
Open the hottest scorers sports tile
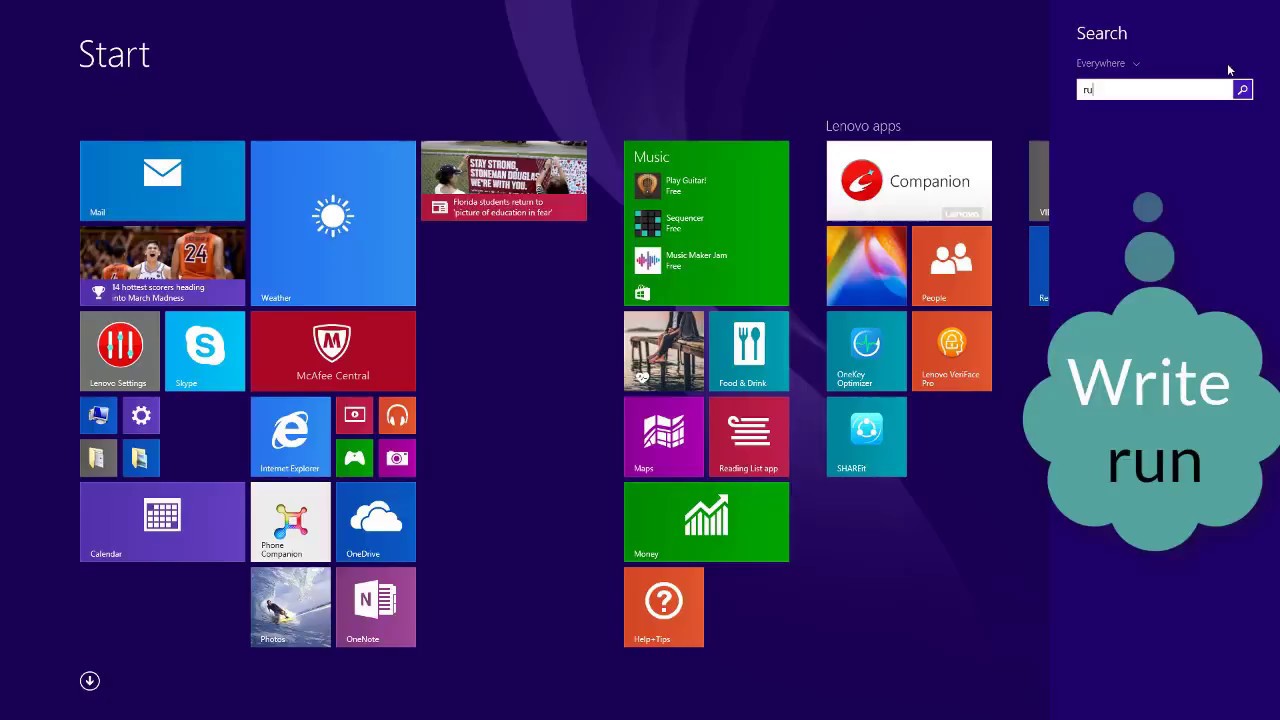[x=162, y=266]
